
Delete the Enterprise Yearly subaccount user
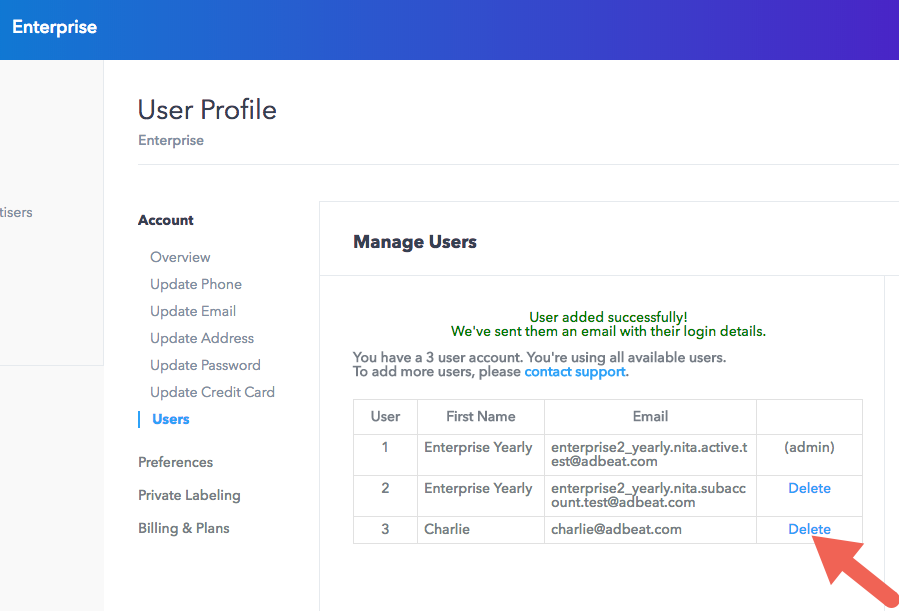809,488
